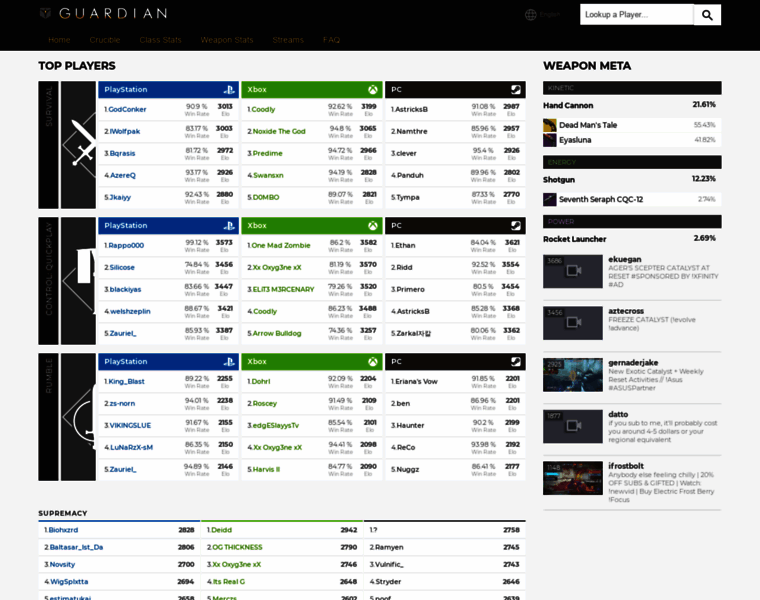760x600 pixels.
Task: Click PC platform logo in Control Quickplay header
Action: 516,226
